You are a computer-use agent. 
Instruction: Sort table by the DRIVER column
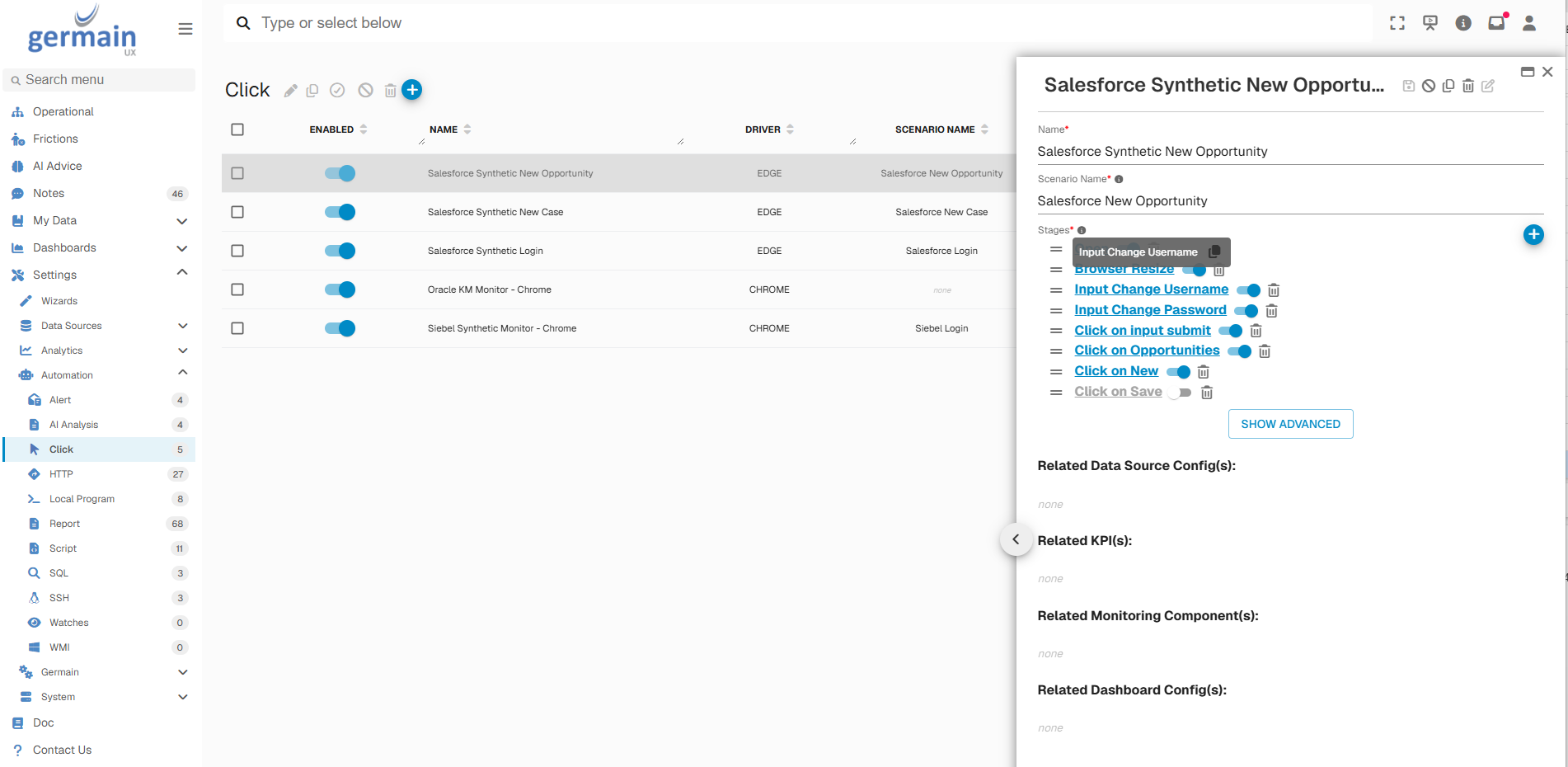[x=769, y=129]
